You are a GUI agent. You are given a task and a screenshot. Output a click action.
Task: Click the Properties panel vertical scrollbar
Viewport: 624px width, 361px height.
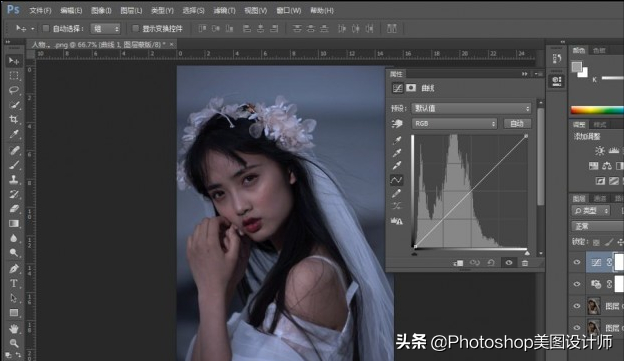pos(540,156)
